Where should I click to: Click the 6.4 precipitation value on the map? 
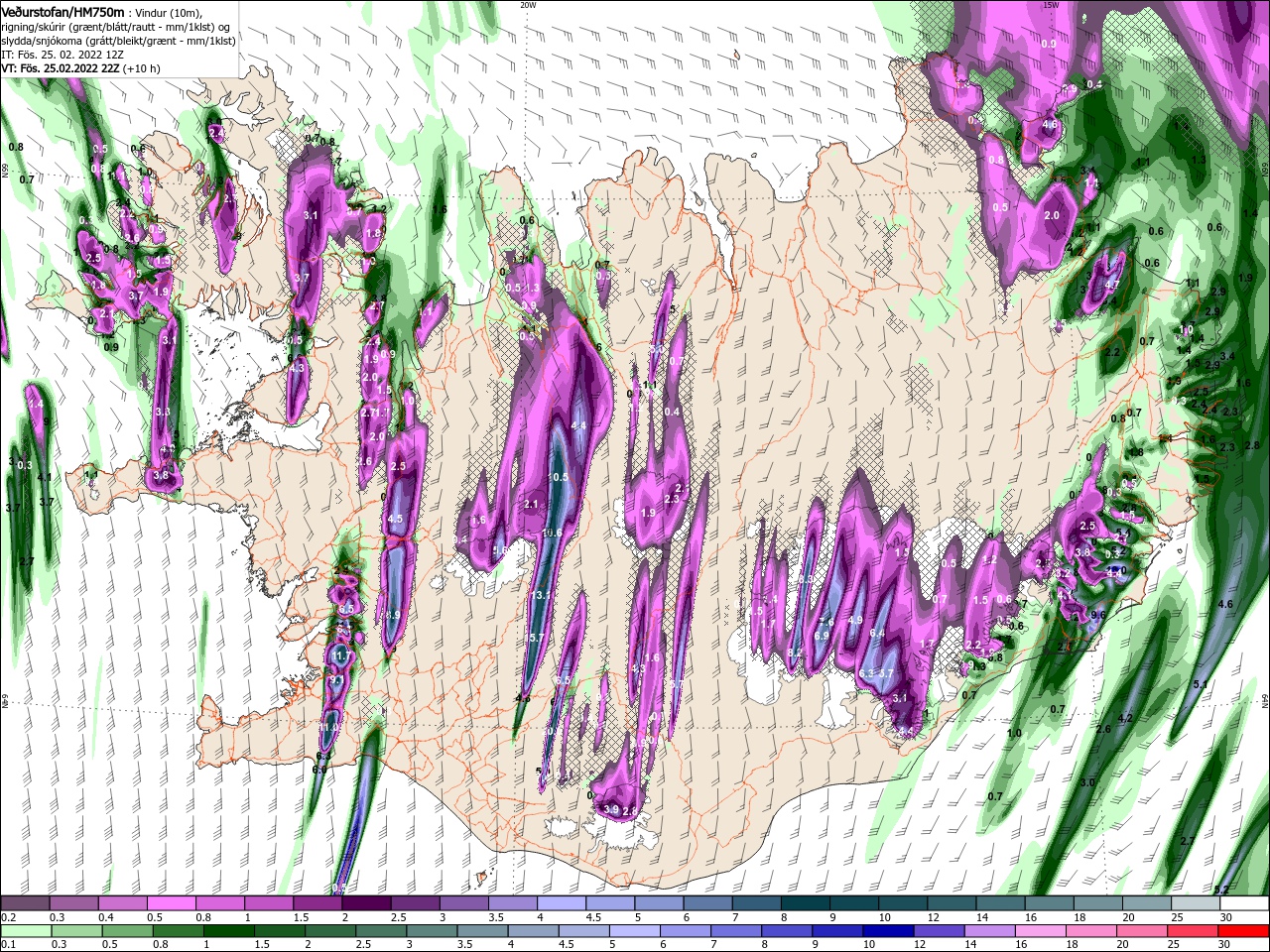tap(877, 633)
